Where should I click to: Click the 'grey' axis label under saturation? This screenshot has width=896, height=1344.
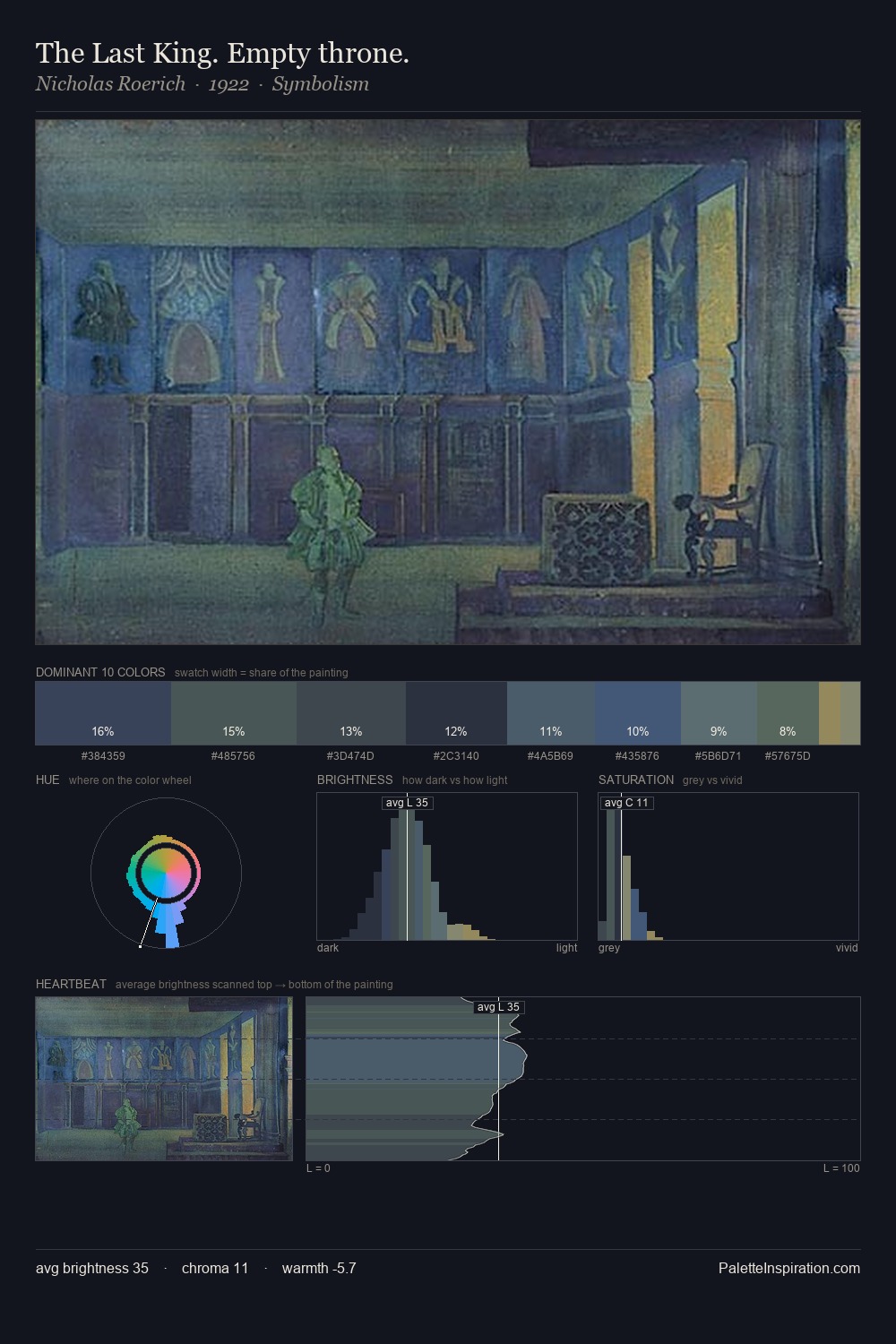point(609,948)
